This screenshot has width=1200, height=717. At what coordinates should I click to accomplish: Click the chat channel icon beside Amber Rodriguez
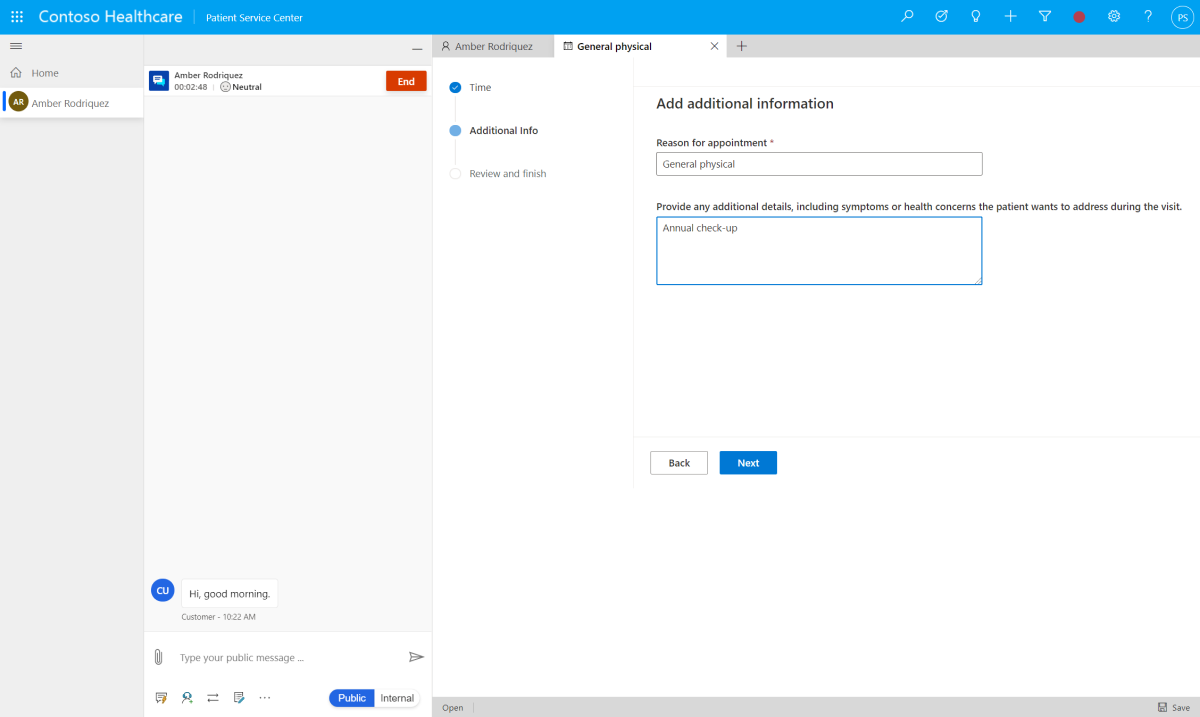[159, 81]
